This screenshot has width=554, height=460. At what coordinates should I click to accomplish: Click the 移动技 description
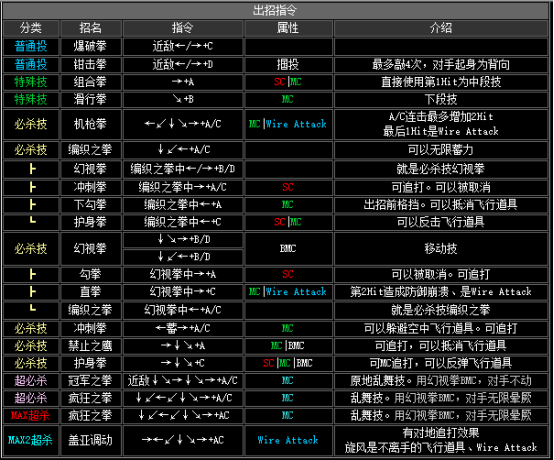click(441, 248)
